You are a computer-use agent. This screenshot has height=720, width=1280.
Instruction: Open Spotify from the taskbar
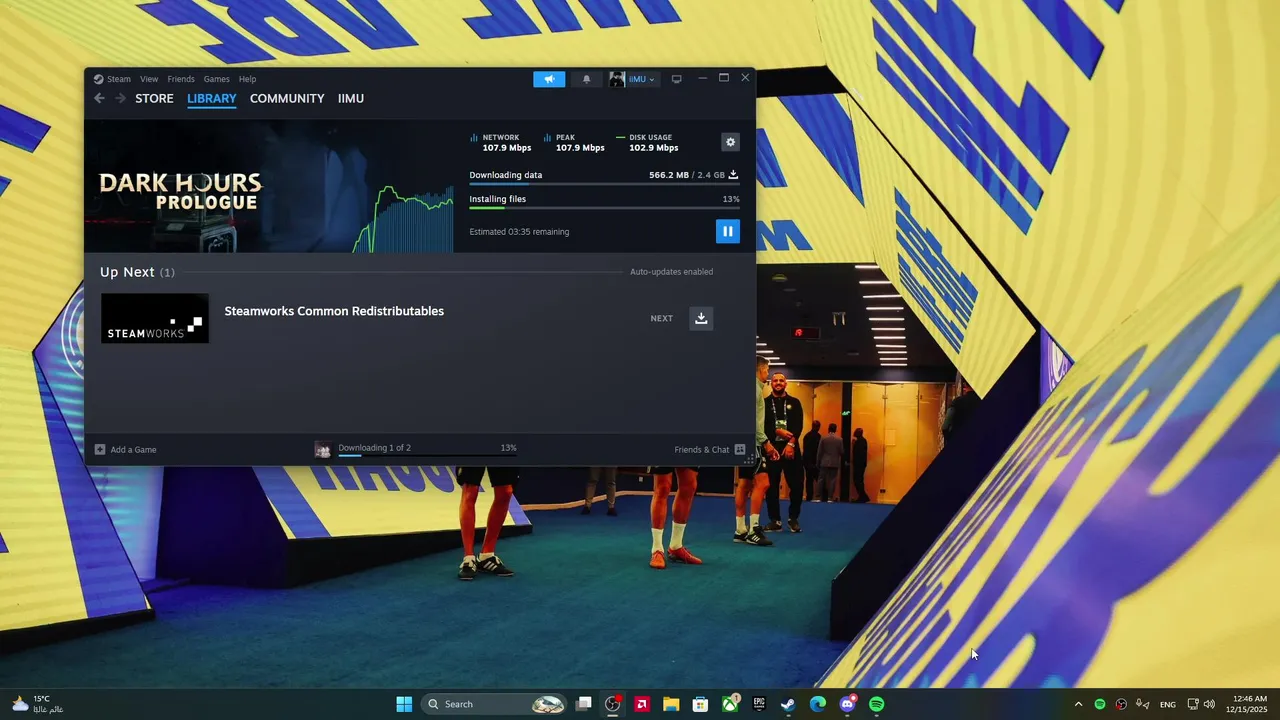877,704
